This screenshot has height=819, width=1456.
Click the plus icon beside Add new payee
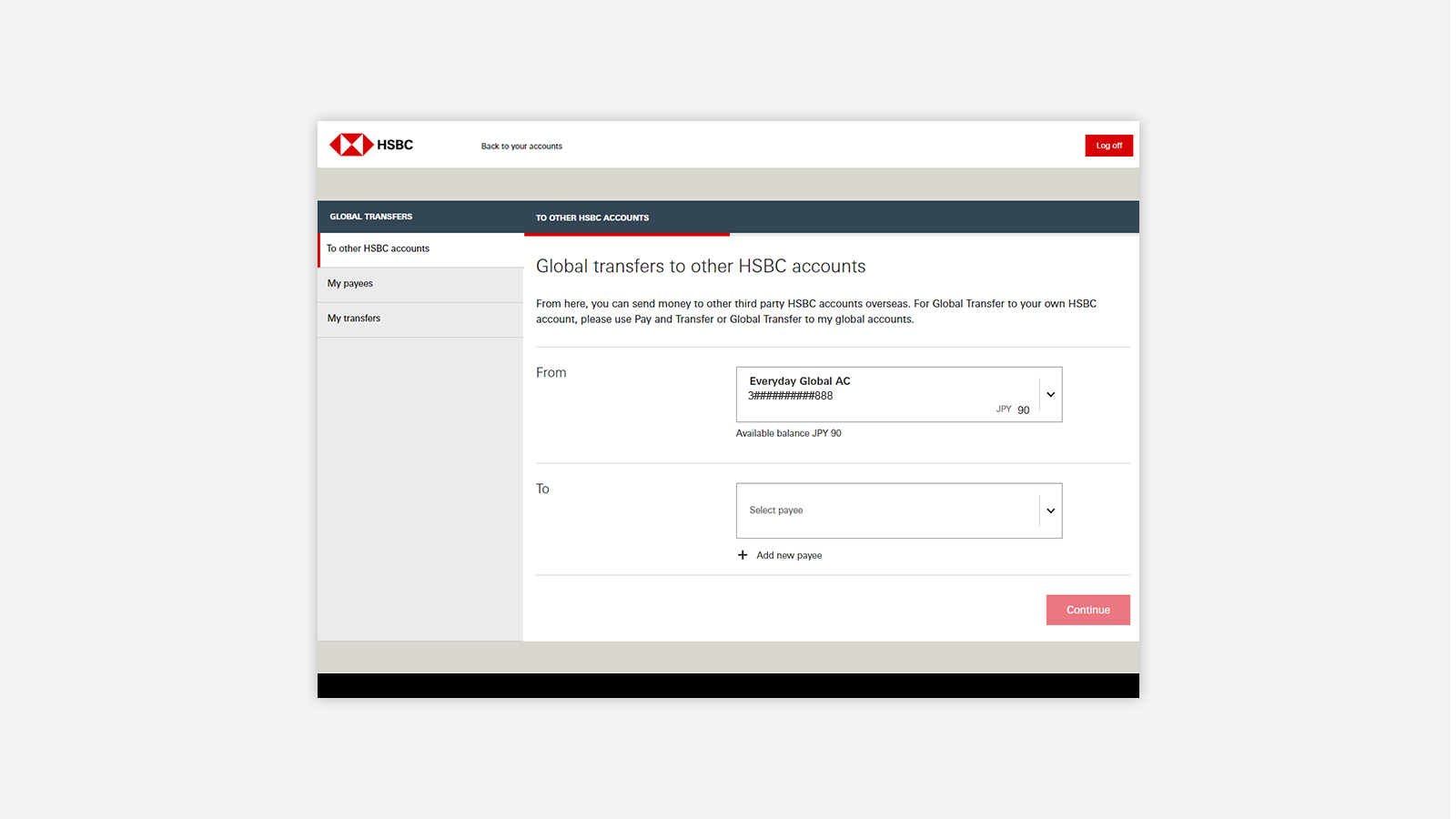pos(743,555)
